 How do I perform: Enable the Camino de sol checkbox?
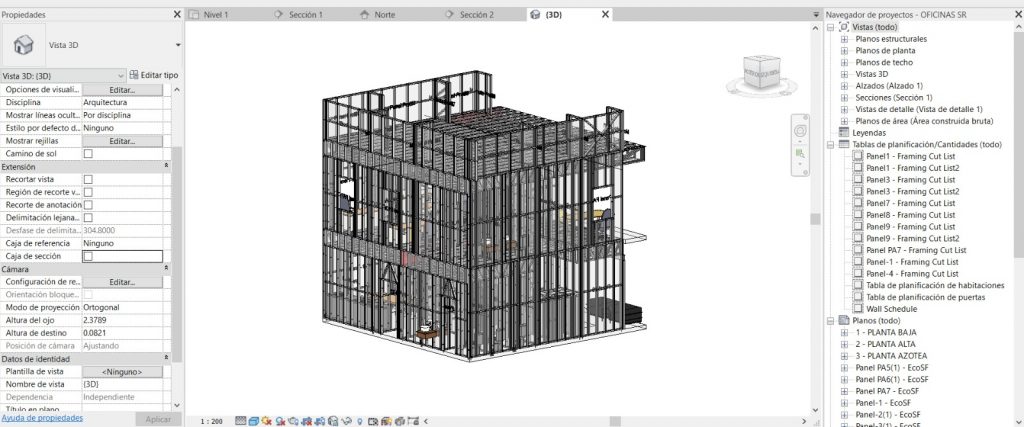click(88, 154)
